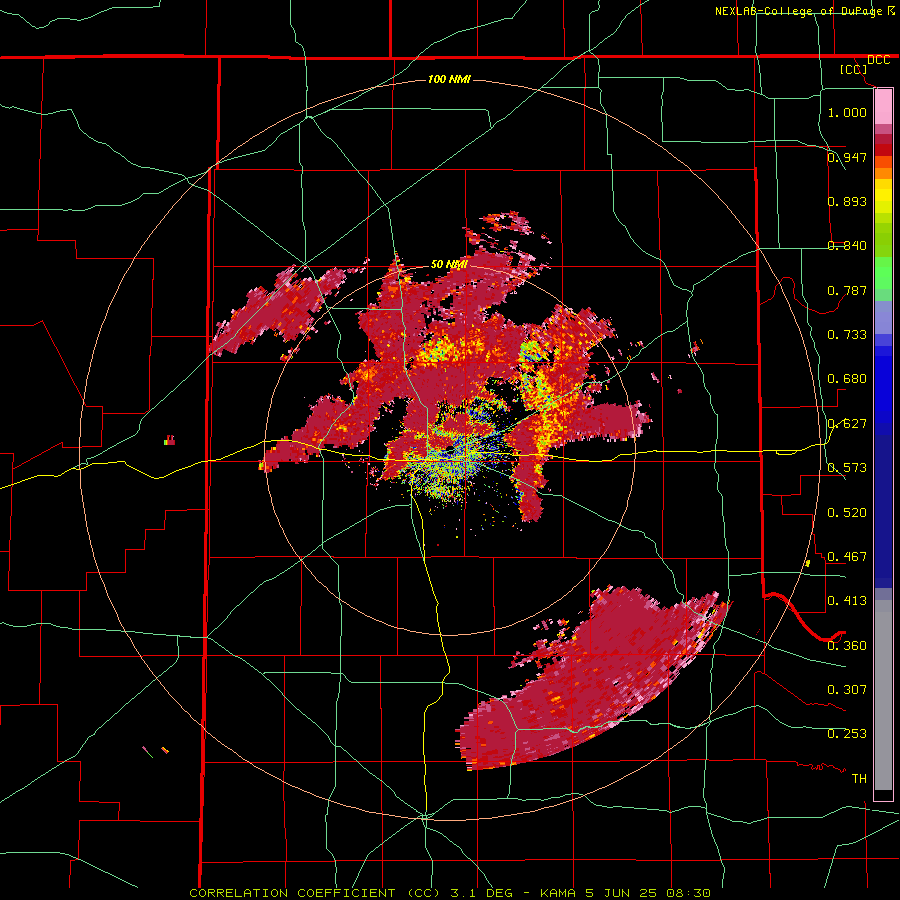Pick the gray segment of the color bar
The width and height of the screenshot is (900, 900).
coord(883,695)
